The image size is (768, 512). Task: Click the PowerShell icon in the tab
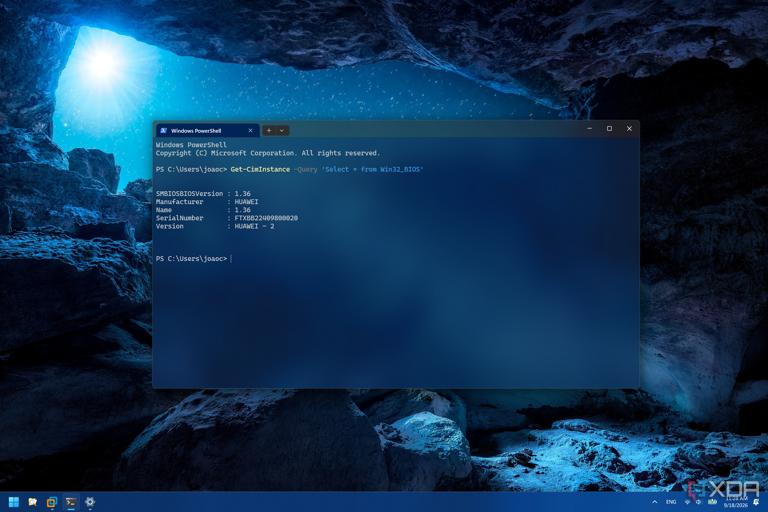(x=164, y=131)
